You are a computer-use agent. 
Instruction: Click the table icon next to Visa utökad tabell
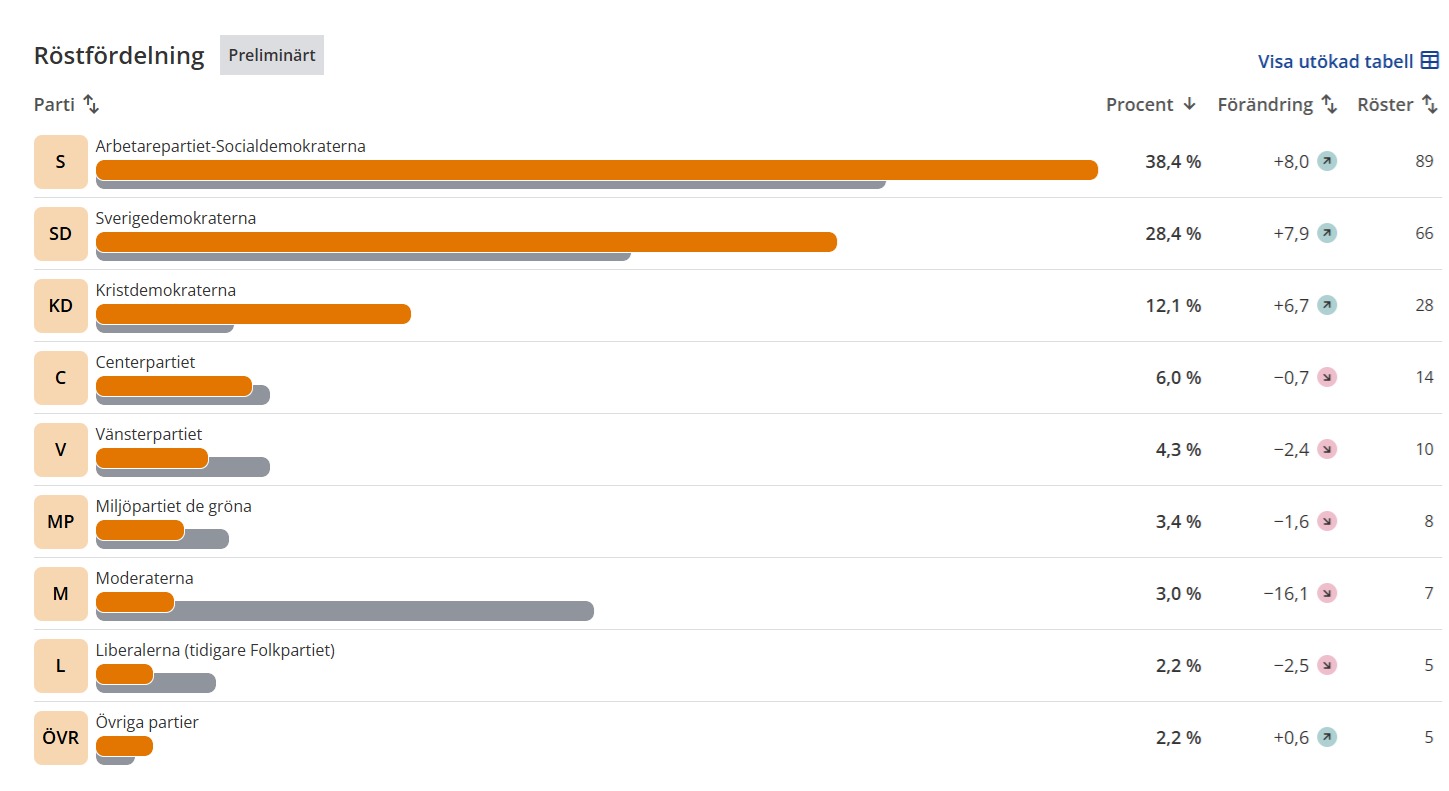(1430, 61)
